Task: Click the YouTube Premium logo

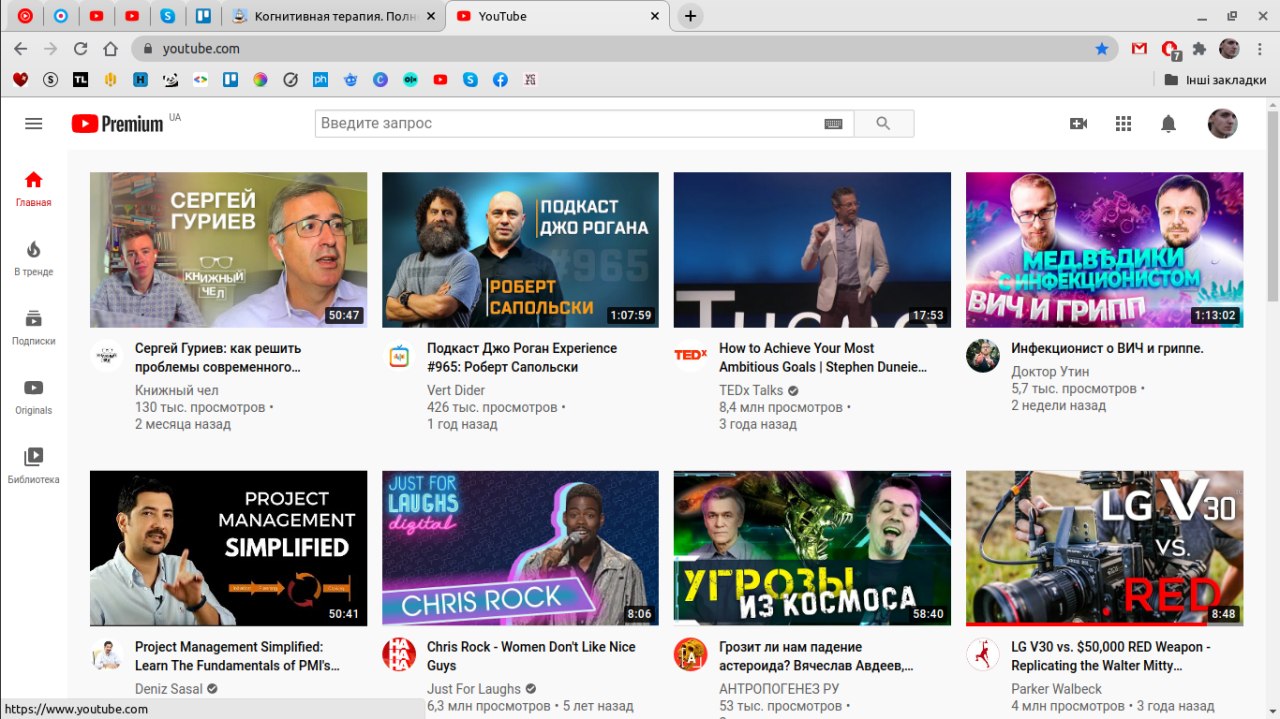Action: click(x=117, y=123)
